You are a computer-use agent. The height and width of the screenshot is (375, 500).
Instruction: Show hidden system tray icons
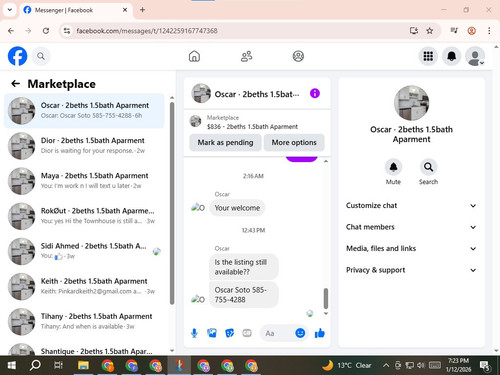click(386, 365)
